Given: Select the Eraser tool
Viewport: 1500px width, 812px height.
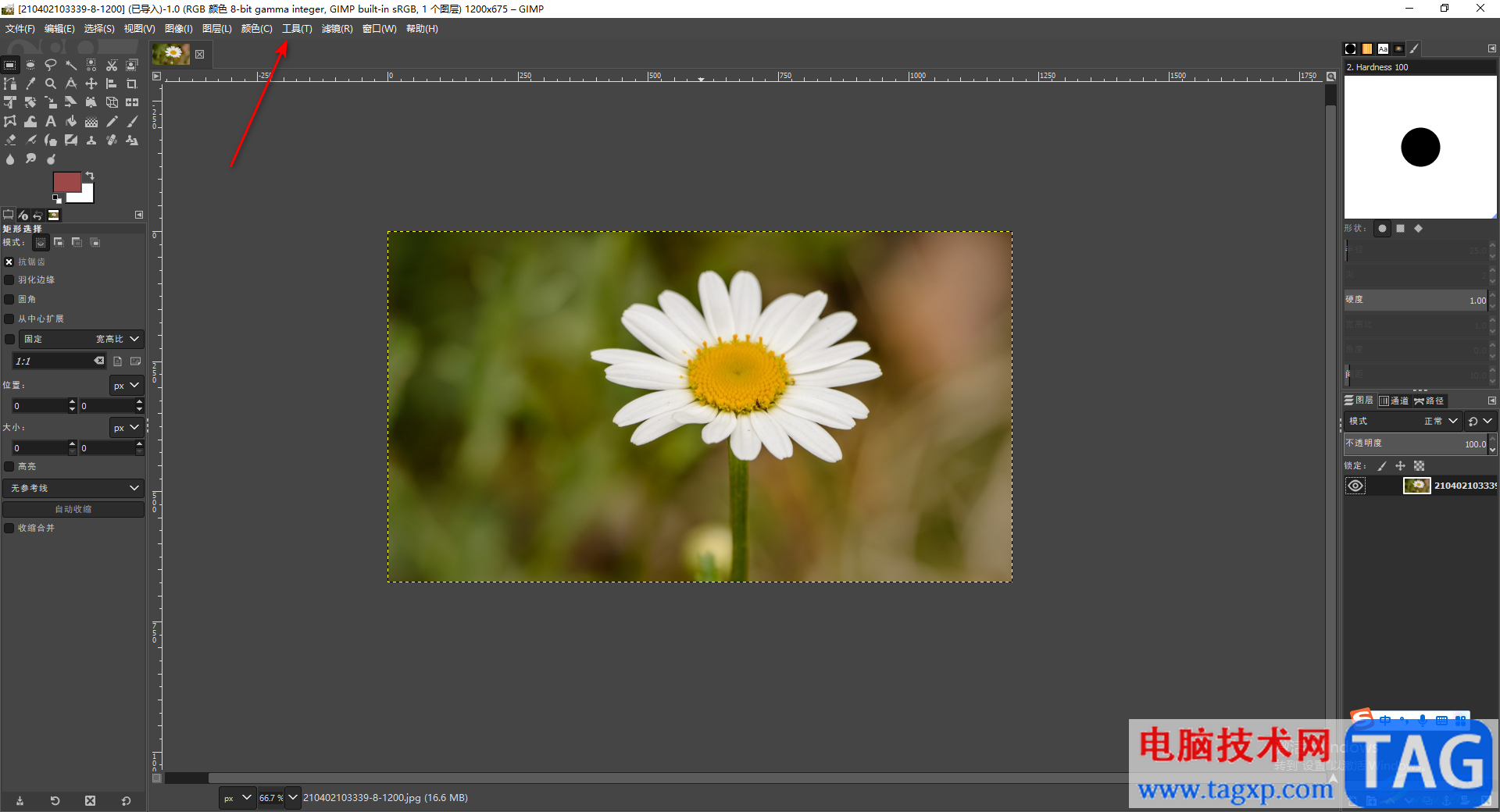Looking at the screenshot, I should point(10,140).
